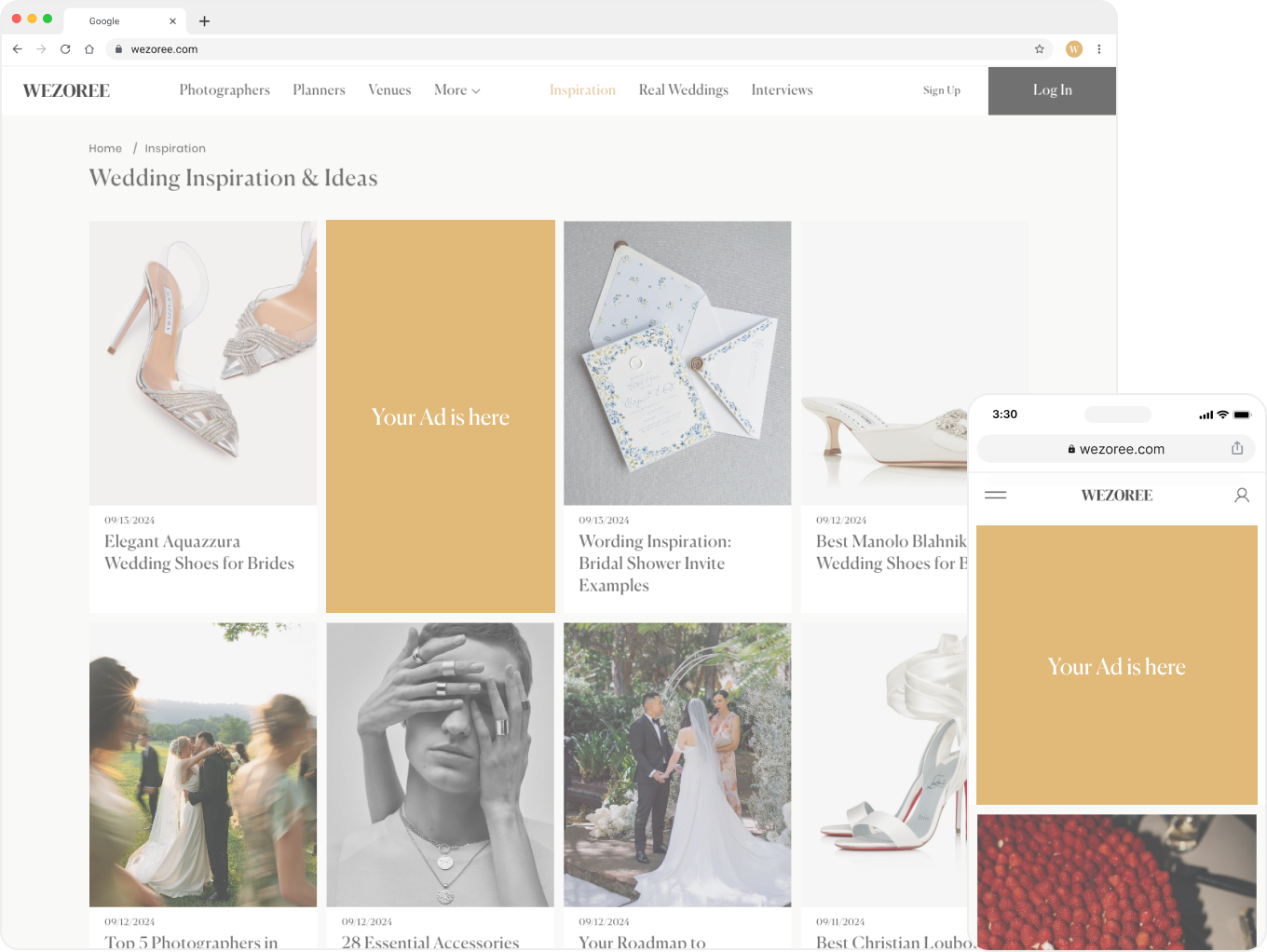This screenshot has width=1267, height=952.
Task: Open the mobile hamburger menu
Action: [995, 495]
